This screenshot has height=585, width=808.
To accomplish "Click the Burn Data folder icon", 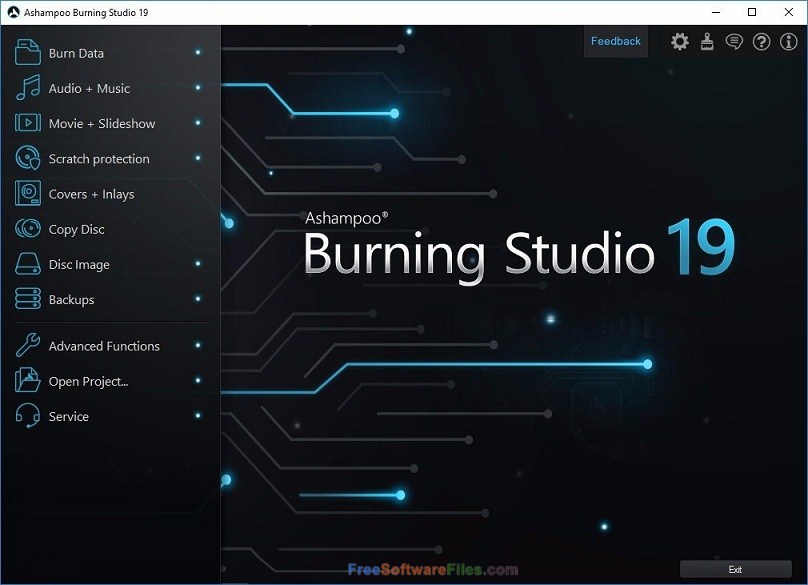I will coord(27,53).
